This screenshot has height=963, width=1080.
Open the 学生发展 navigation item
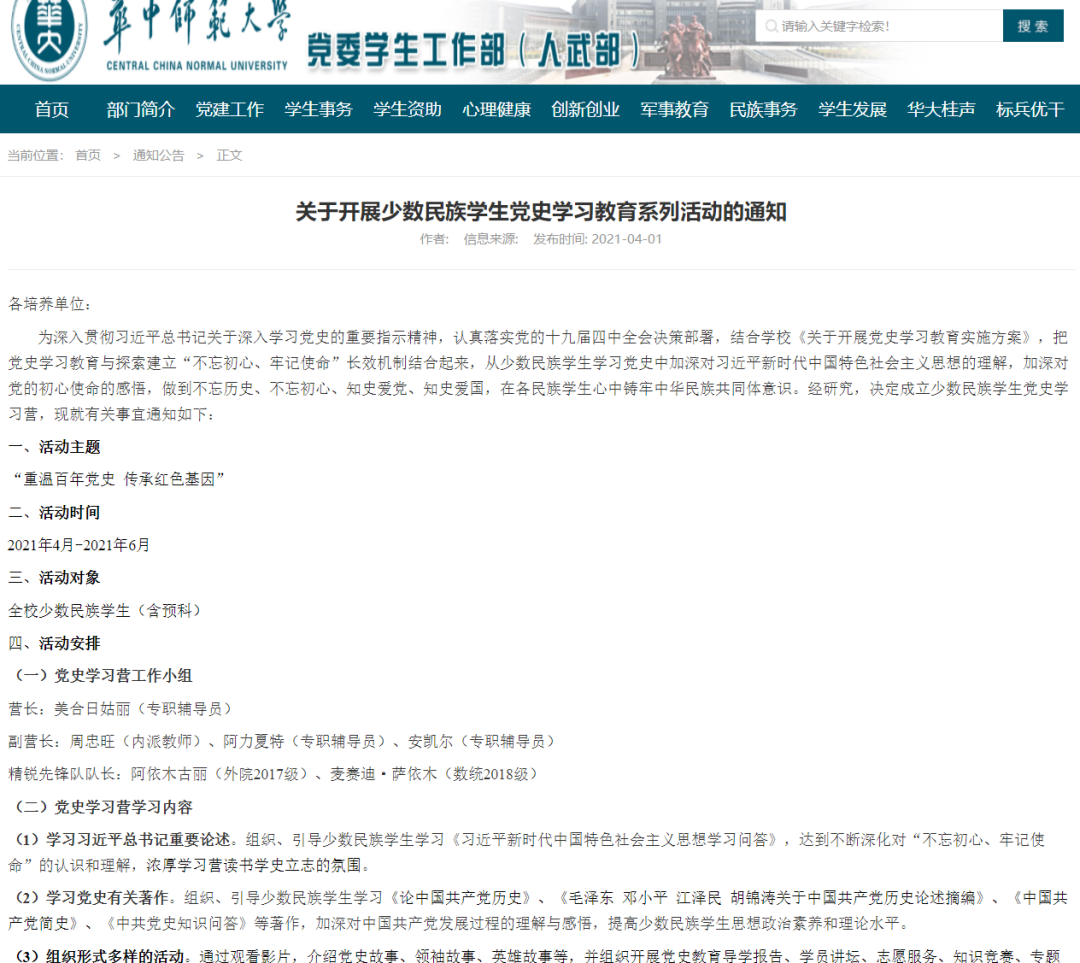[852, 110]
